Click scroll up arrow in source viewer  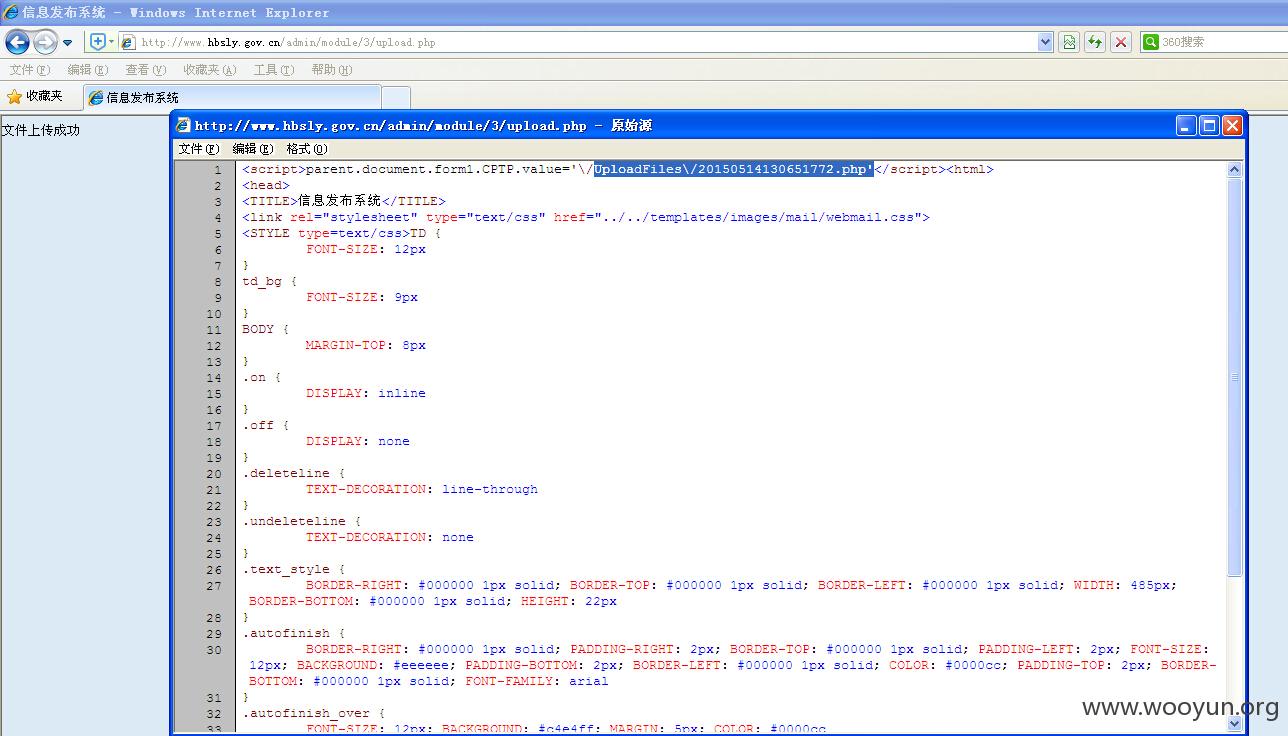tap(1234, 169)
